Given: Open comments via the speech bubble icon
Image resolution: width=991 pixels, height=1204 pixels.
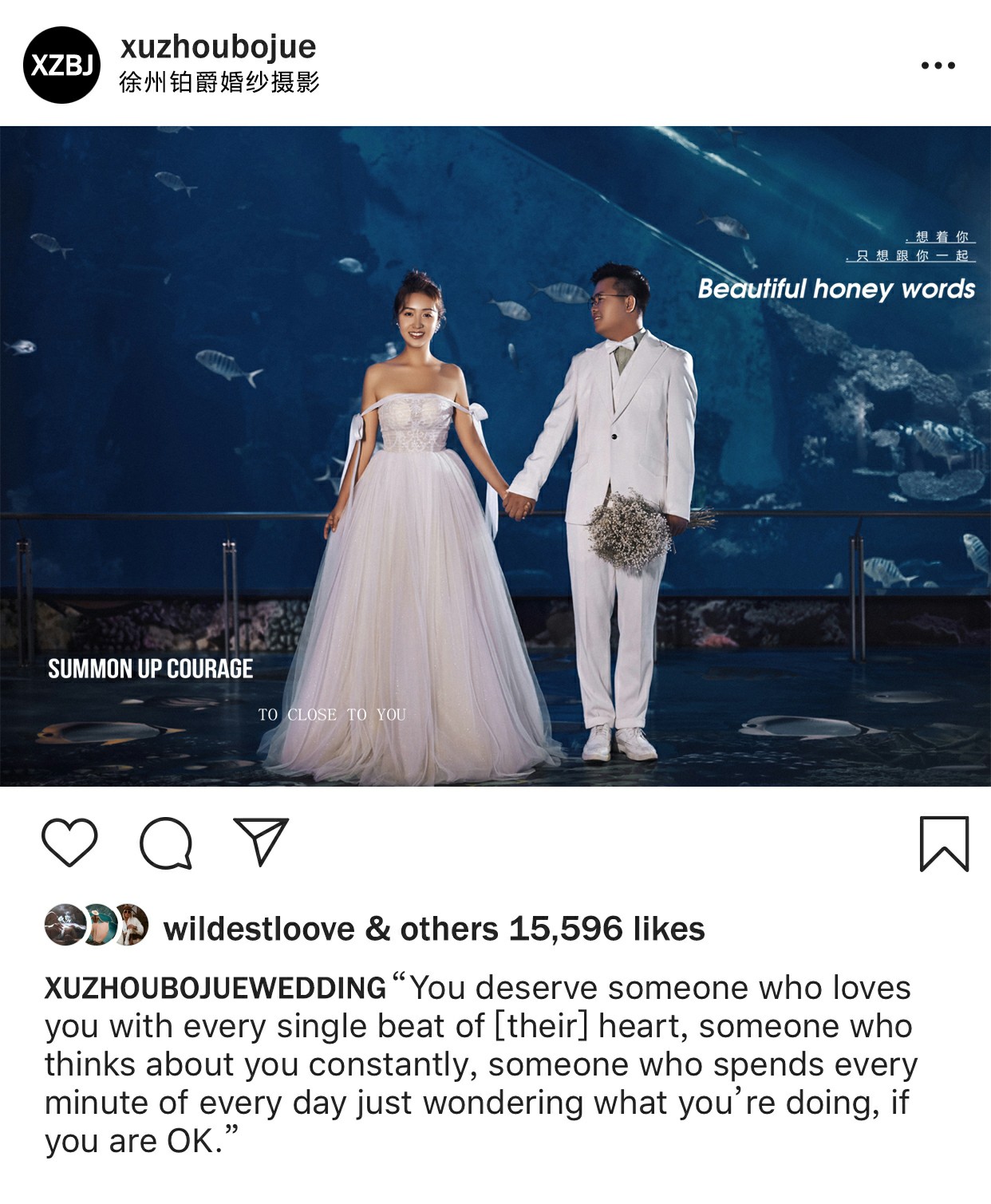Looking at the screenshot, I should coord(166,843).
